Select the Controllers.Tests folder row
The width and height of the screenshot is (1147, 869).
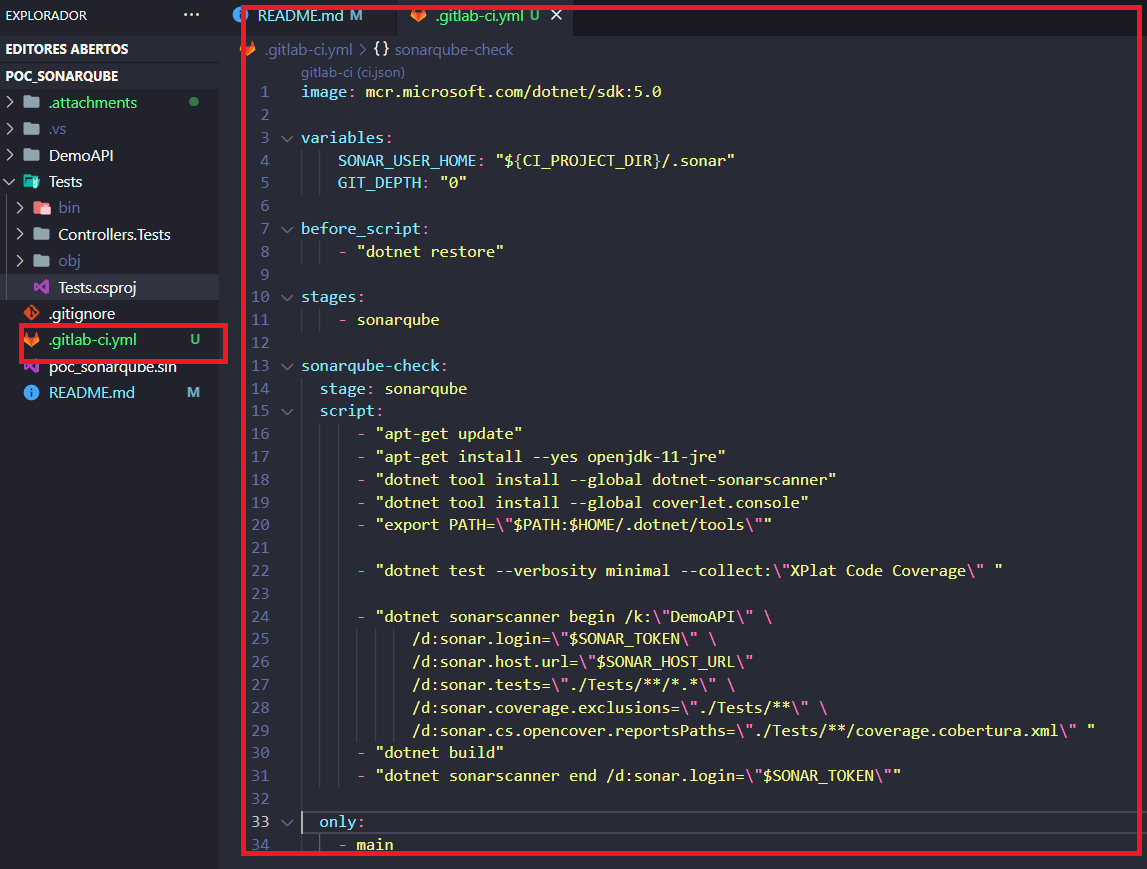pyautogui.click(x=110, y=234)
